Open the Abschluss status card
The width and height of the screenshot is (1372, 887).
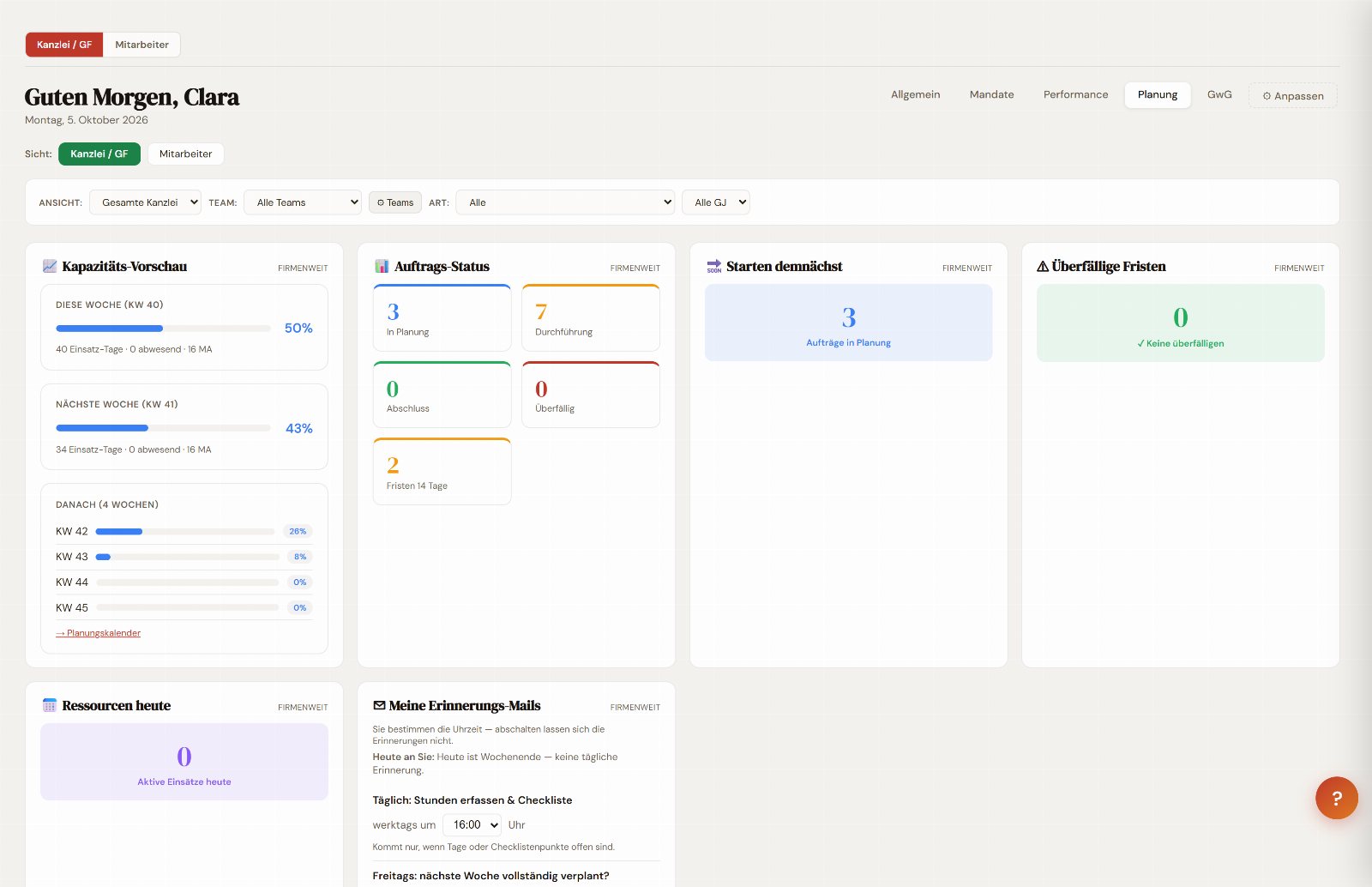(442, 395)
